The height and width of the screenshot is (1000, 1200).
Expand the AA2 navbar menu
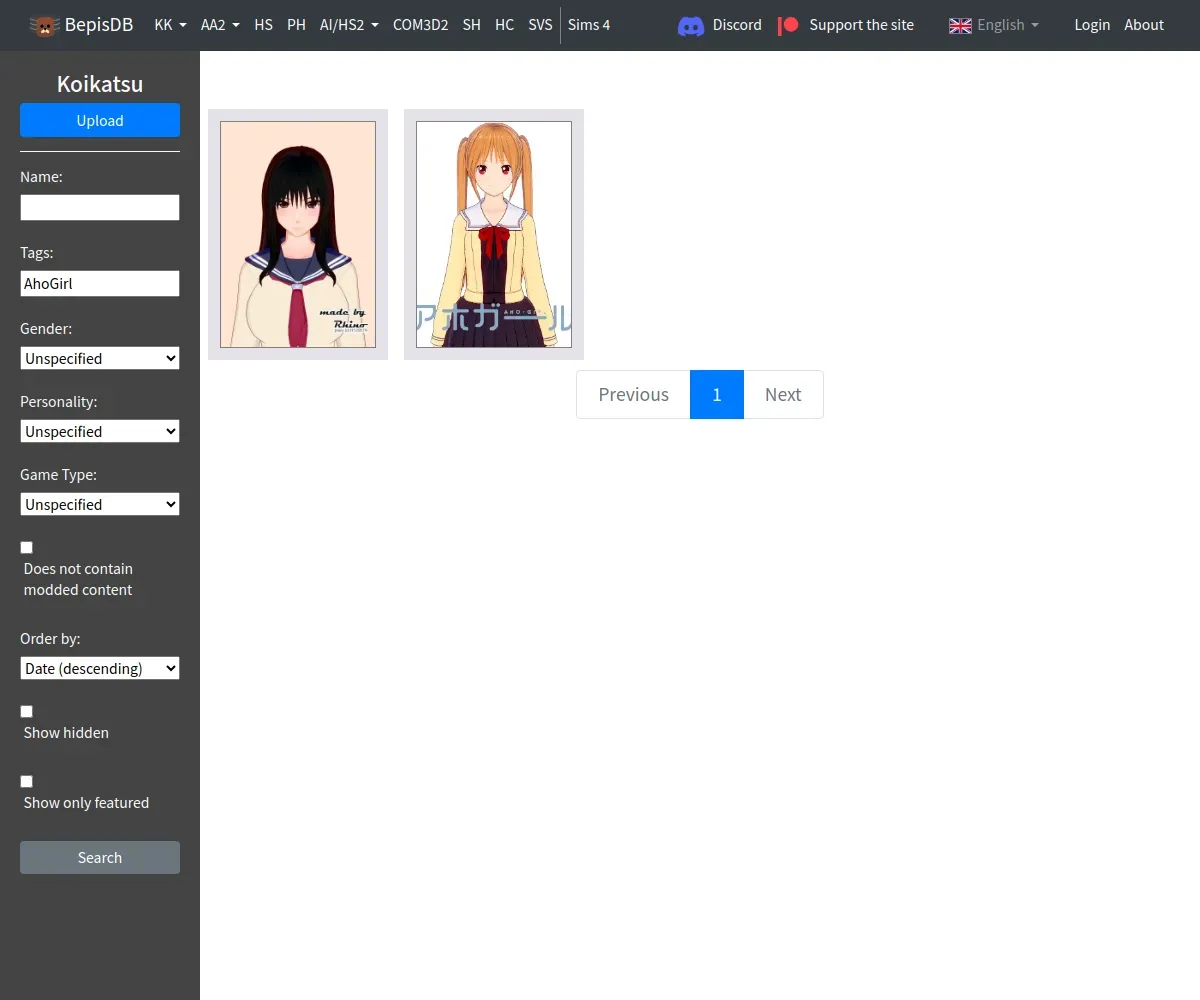220,25
